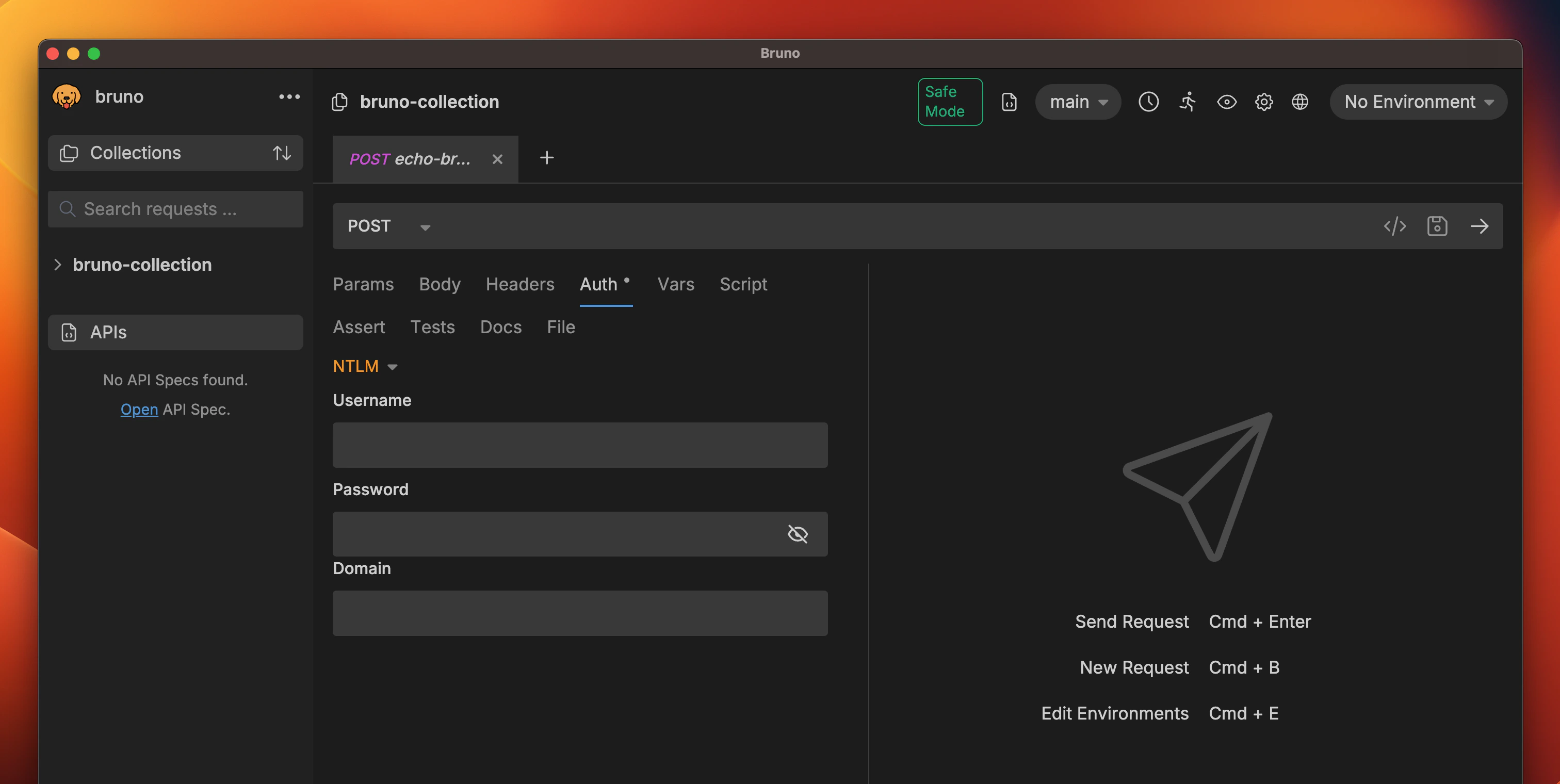Open the NTLM auth type dropdown

(x=365, y=366)
